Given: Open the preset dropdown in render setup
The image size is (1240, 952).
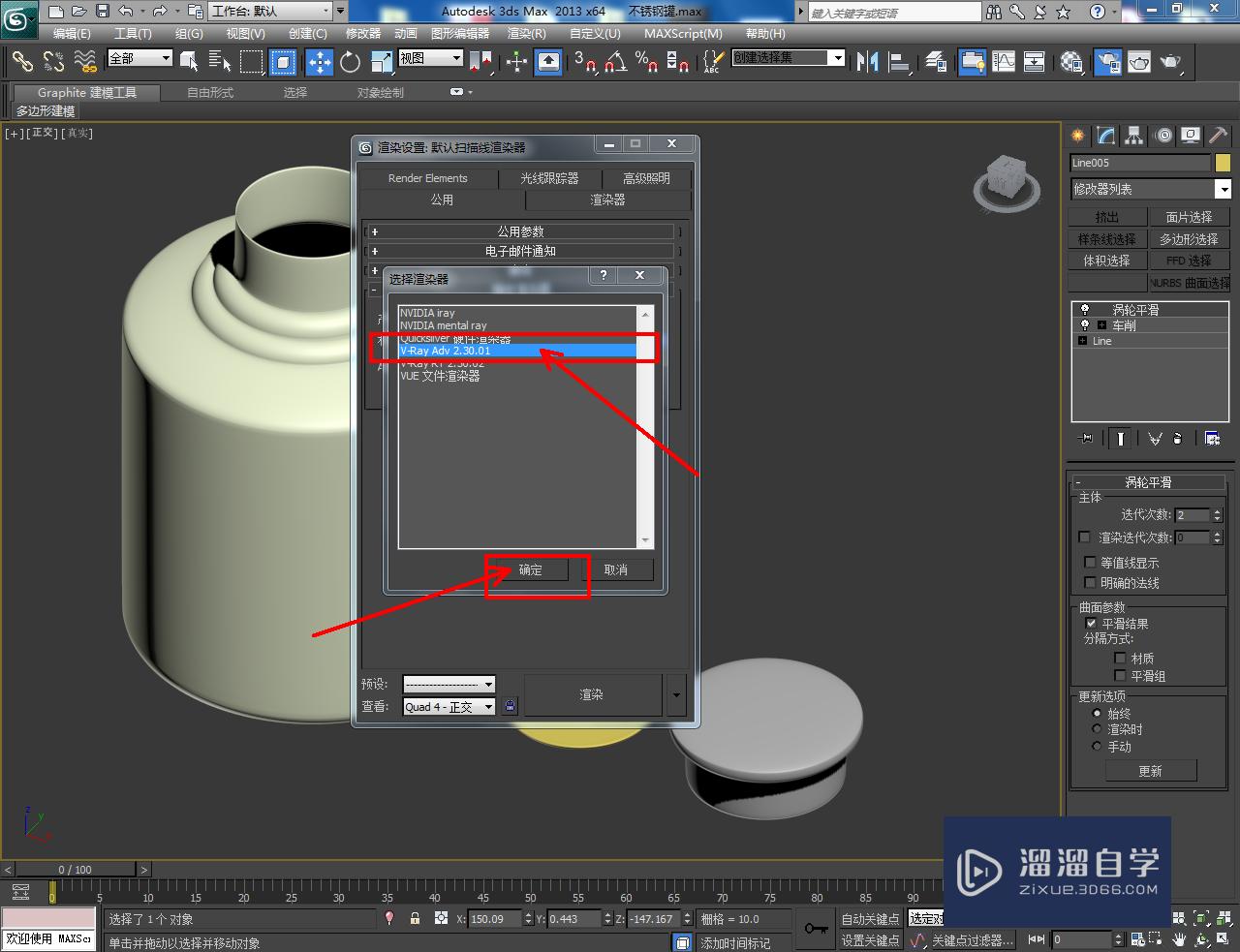Looking at the screenshot, I should pos(449,684).
